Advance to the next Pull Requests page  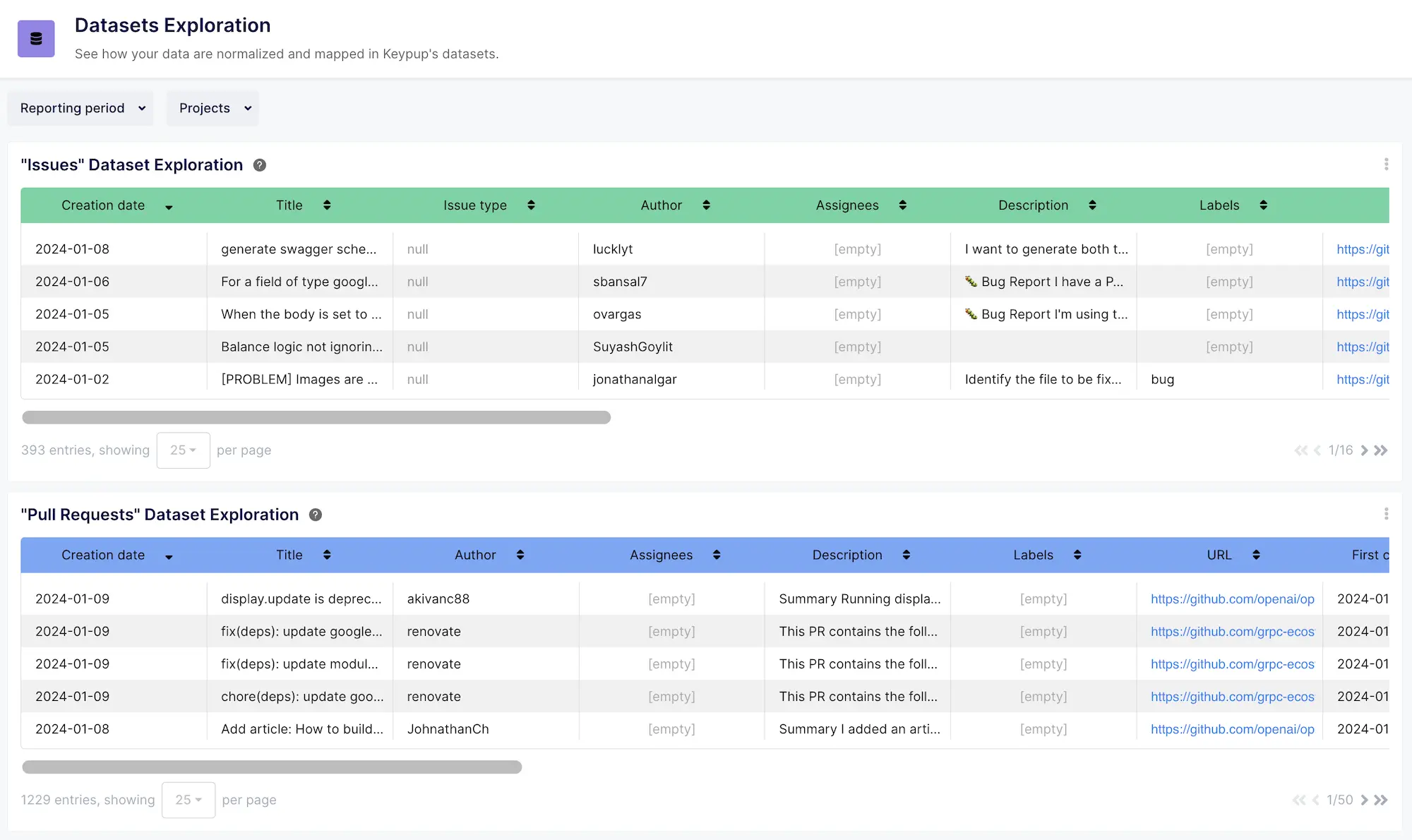(x=1365, y=800)
